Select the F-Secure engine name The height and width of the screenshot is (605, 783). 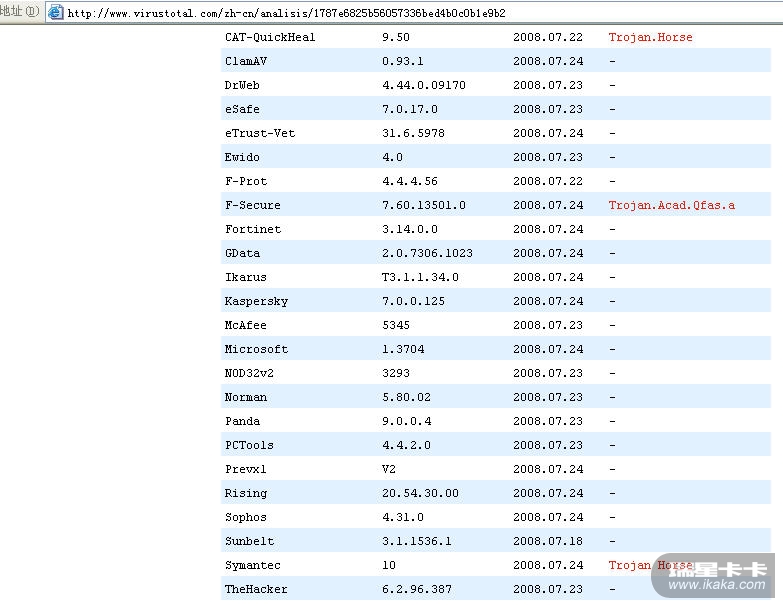click(x=252, y=205)
